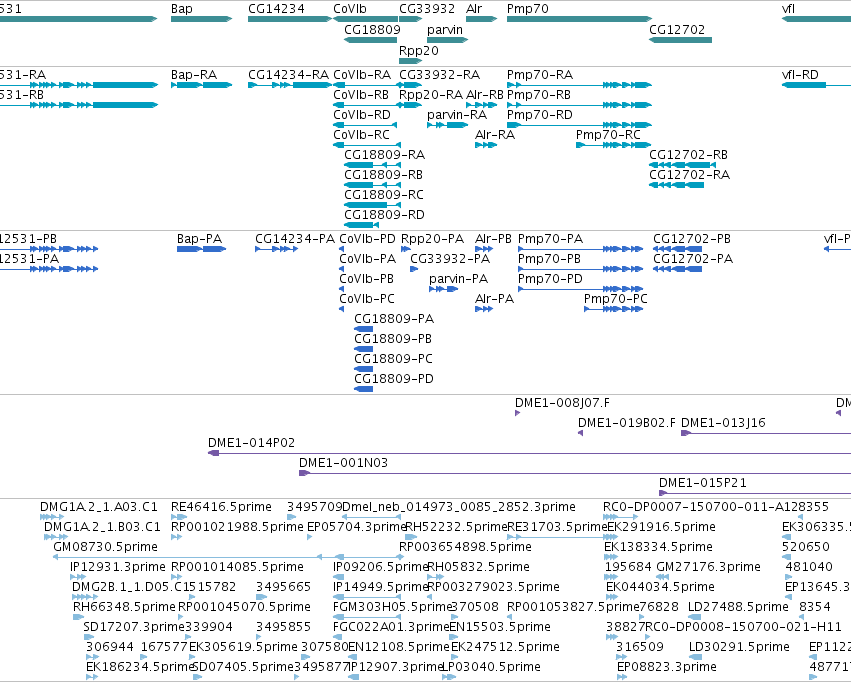Select the Bap-PA protein label
The height and width of the screenshot is (682, 851).
tap(199, 239)
